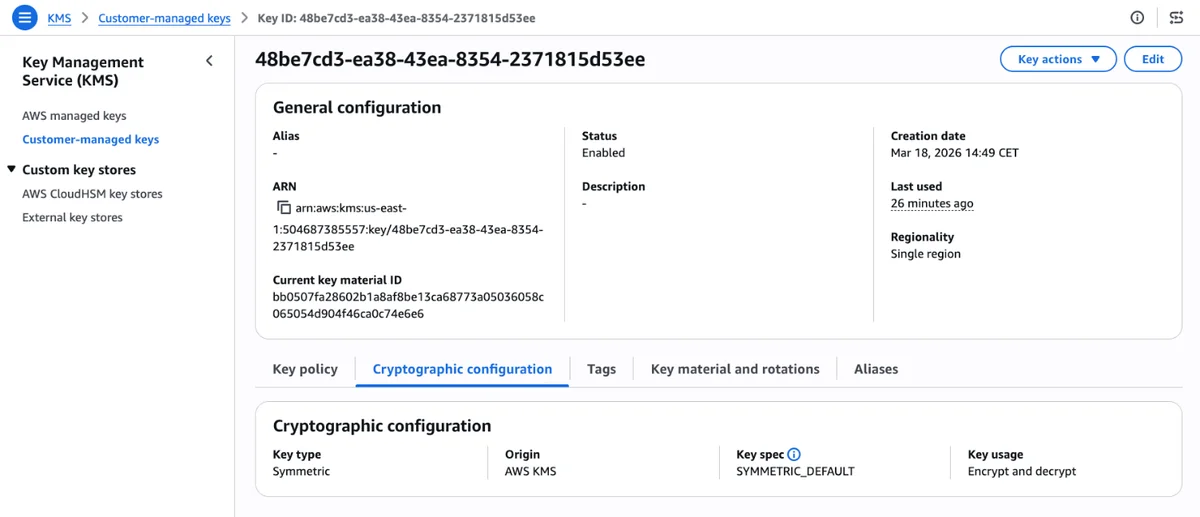Switch to the Tags tab
1200x517 pixels.
tap(601, 369)
